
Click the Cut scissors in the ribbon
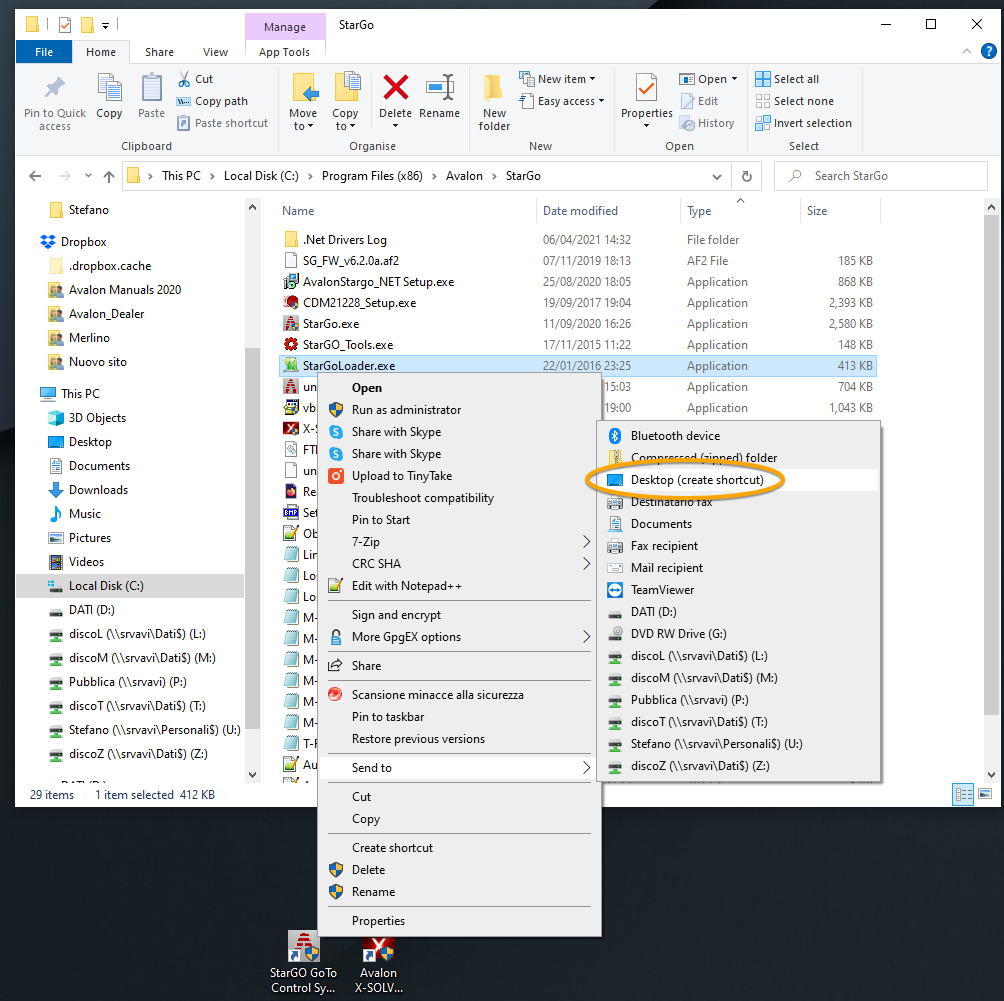(x=184, y=79)
